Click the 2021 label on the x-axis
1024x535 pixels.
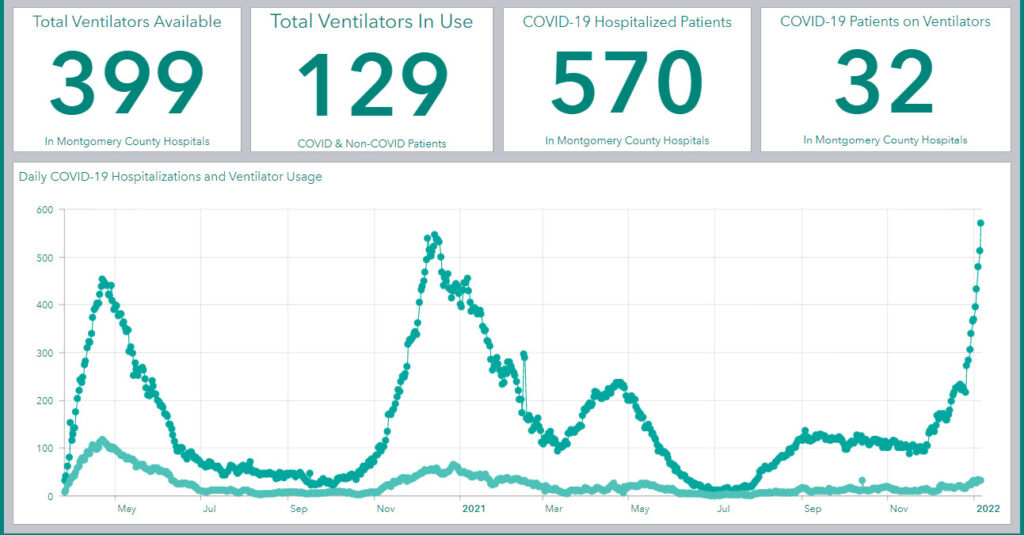point(473,508)
